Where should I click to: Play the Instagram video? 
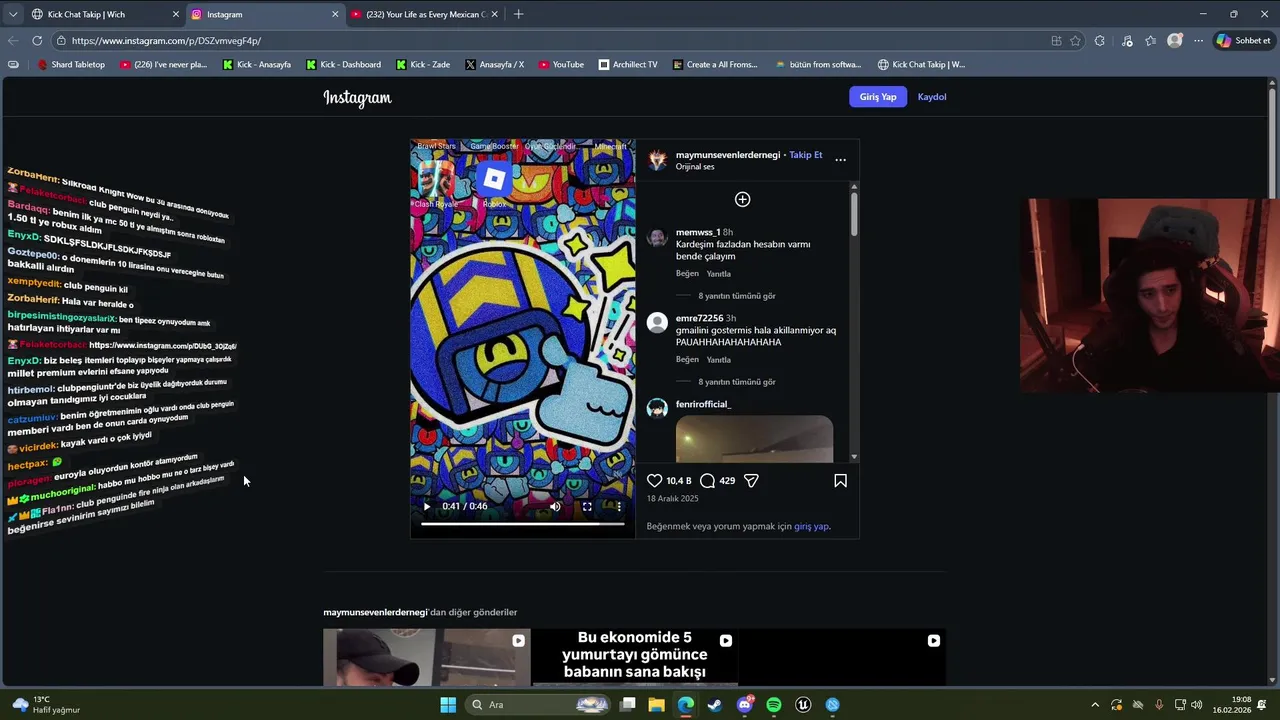427,506
